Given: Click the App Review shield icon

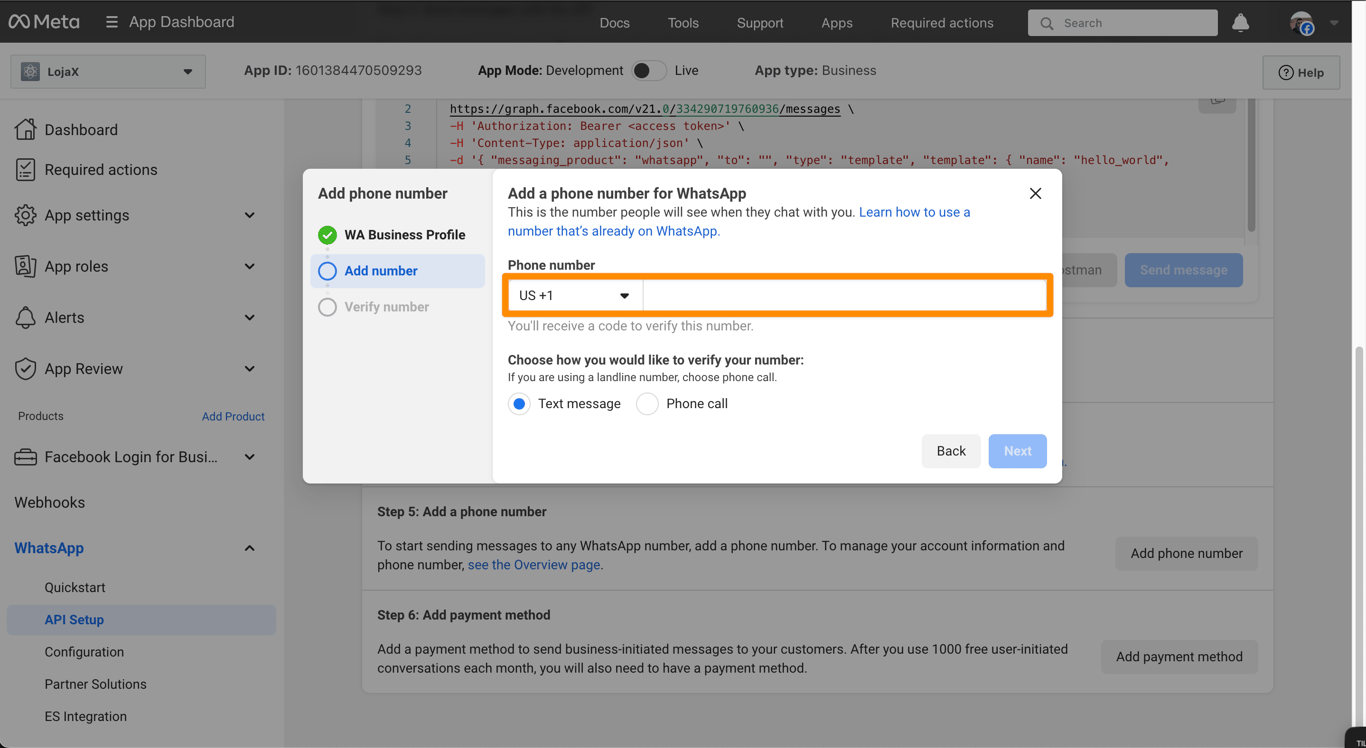Looking at the screenshot, I should 25,368.
